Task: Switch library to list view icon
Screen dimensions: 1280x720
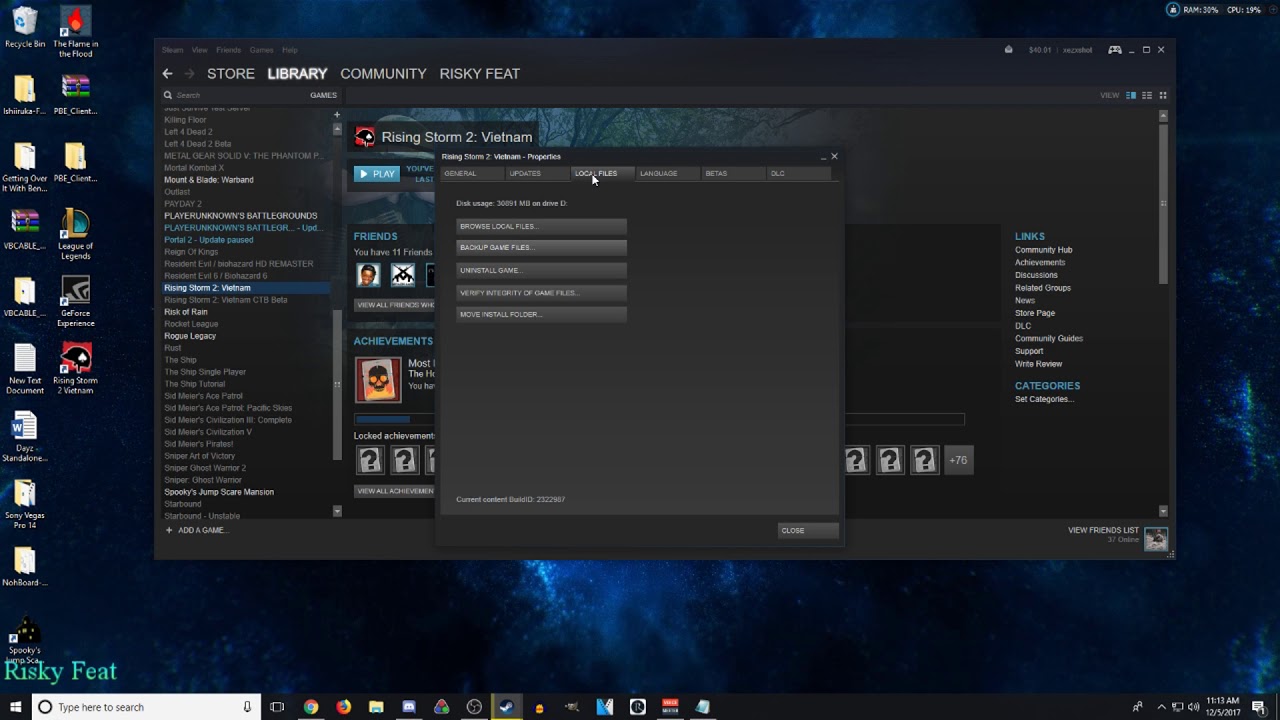Action: tap(1147, 95)
